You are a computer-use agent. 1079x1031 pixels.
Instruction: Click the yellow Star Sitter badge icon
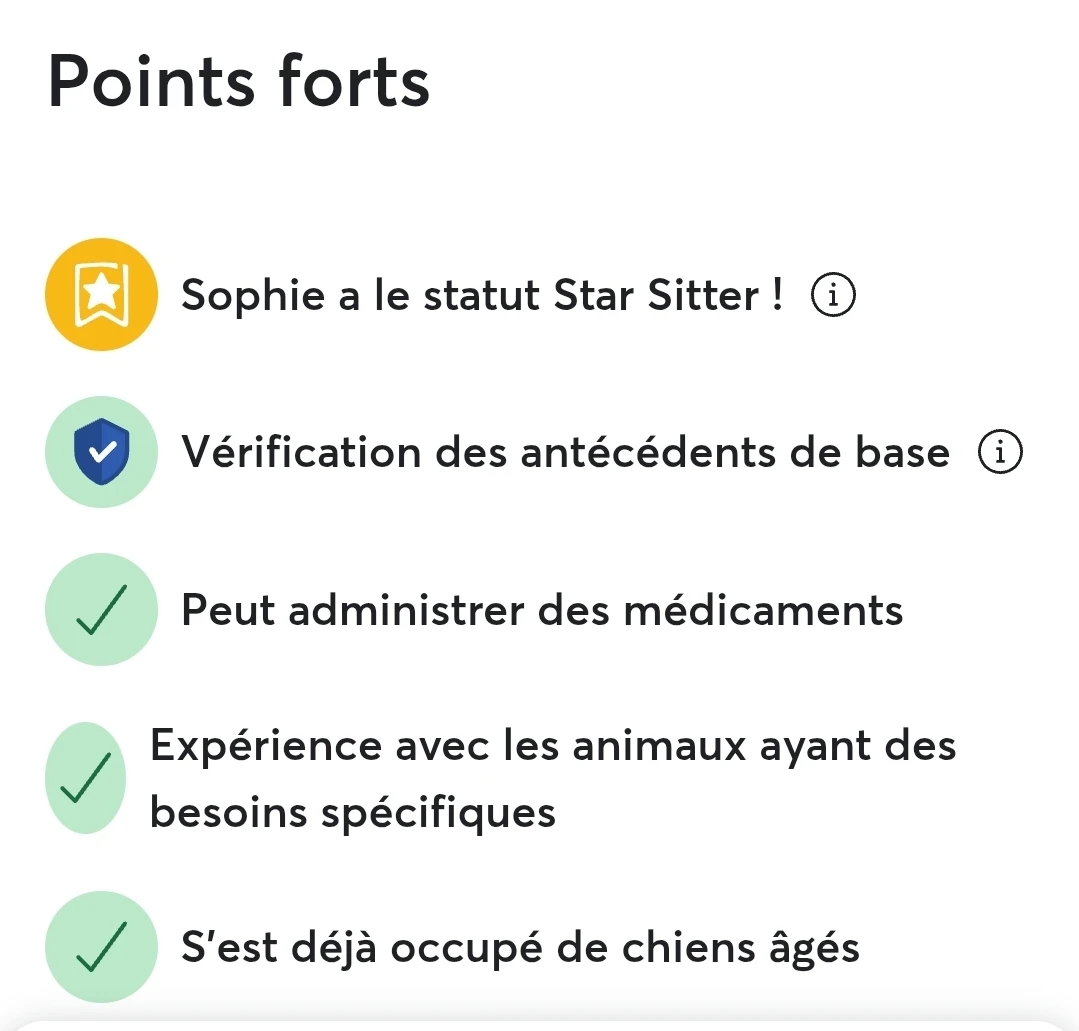[x=101, y=295]
